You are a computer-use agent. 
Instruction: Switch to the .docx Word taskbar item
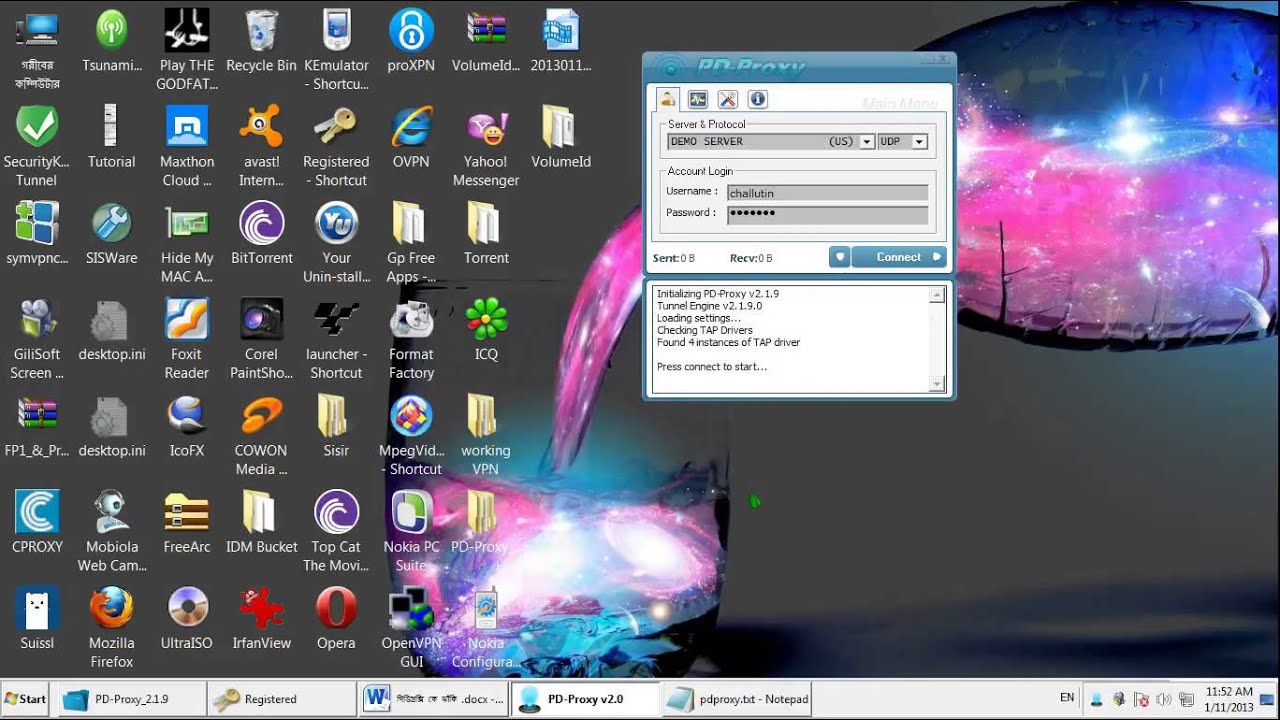(433, 699)
